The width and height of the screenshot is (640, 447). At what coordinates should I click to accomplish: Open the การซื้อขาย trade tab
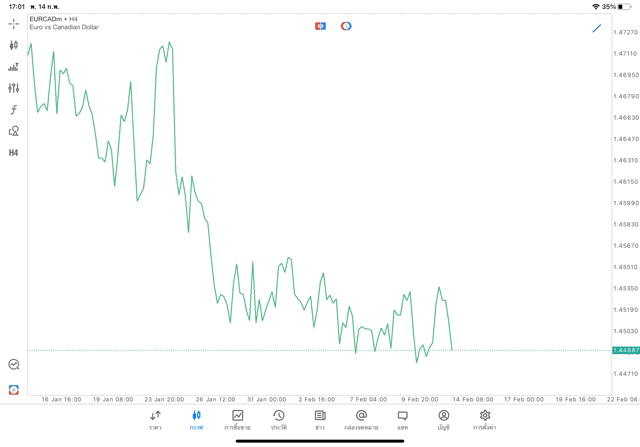click(x=237, y=419)
